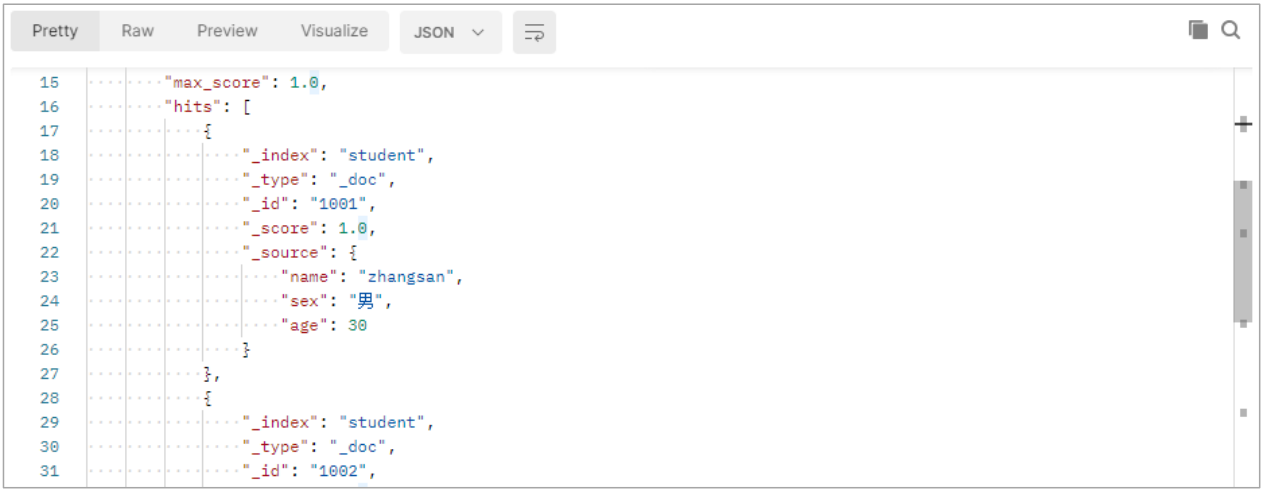Image resolution: width=1267 pixels, height=493 pixels.
Task: Open search with the magnifier icon
Action: (1231, 30)
